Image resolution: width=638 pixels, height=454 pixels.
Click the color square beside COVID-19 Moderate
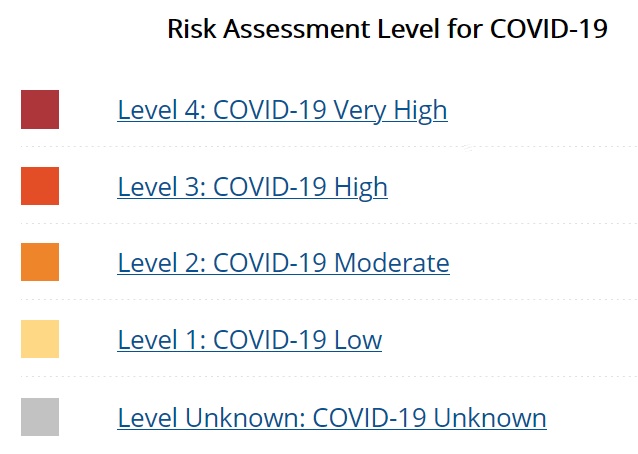click(40, 262)
